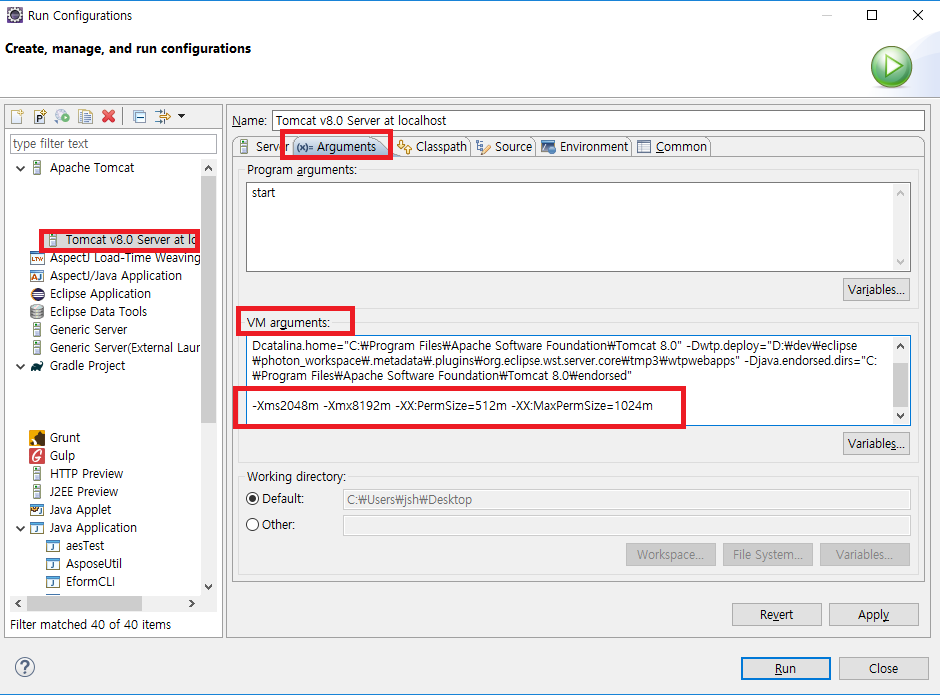Screen dimensions: 940x695
Task: Click tree horizontal scroll right arrow
Action: point(192,603)
